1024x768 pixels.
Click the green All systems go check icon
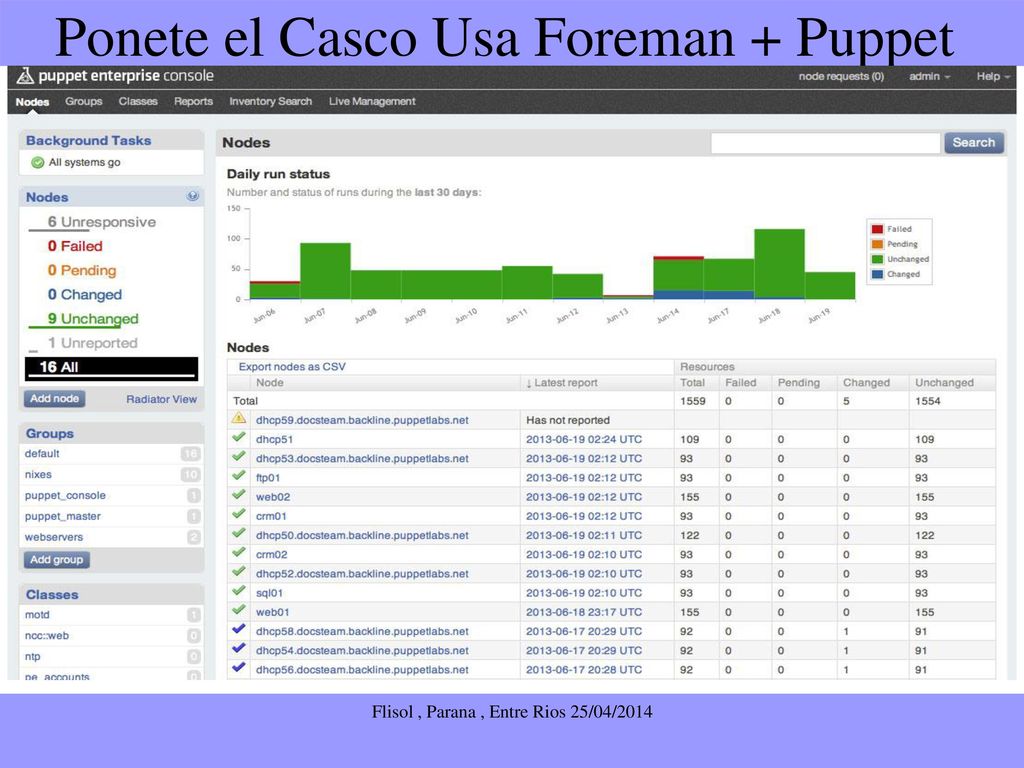pyautogui.click(x=37, y=163)
